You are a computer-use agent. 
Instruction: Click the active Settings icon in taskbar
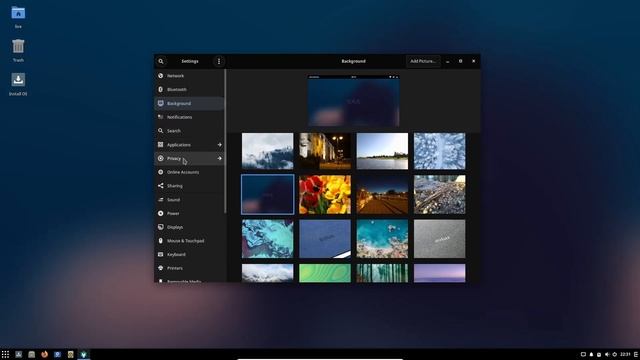click(x=83, y=354)
